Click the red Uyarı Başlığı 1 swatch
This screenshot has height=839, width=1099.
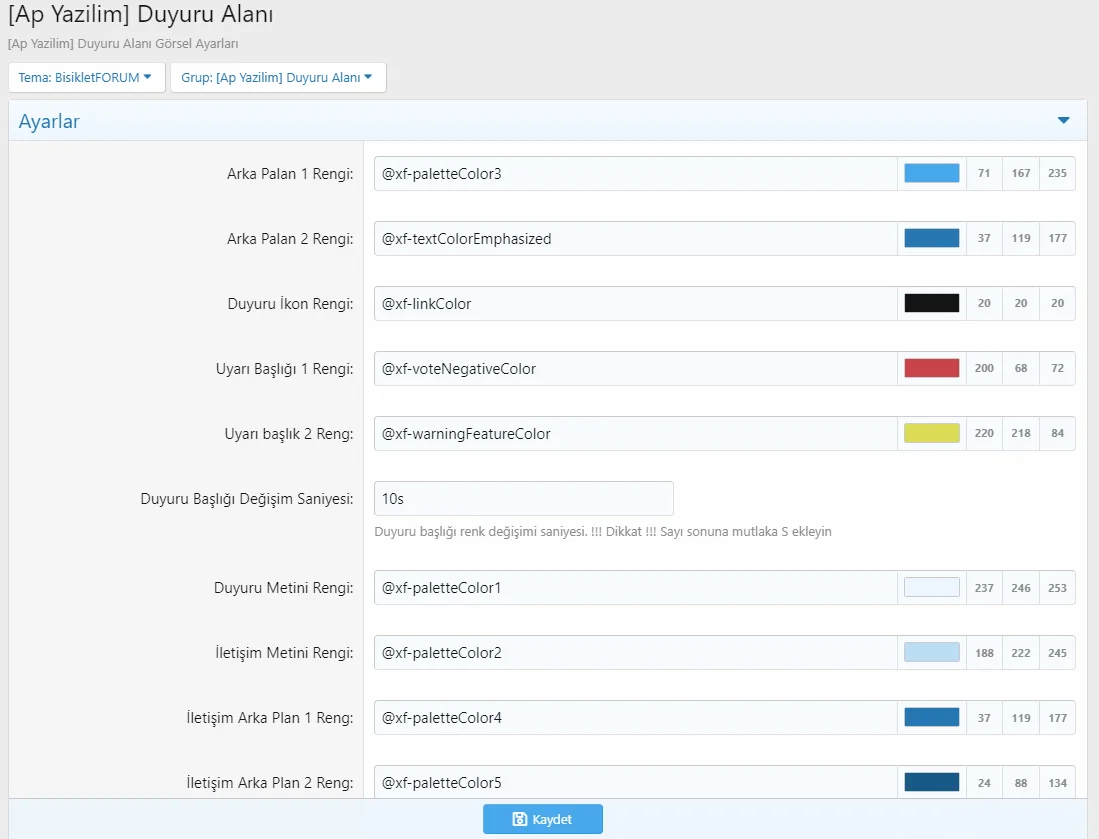point(931,369)
